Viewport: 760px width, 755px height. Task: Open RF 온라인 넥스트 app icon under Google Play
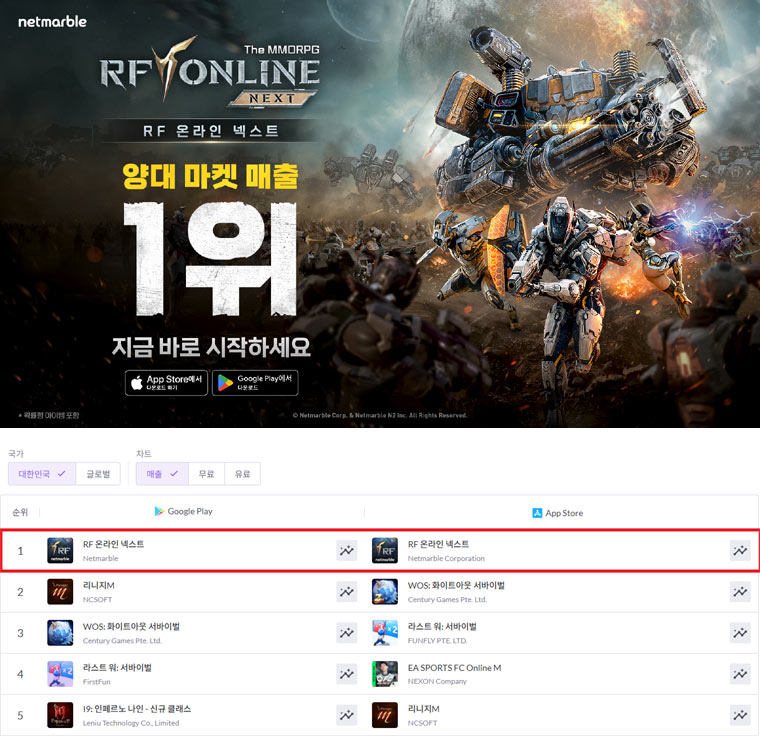click(x=60, y=551)
